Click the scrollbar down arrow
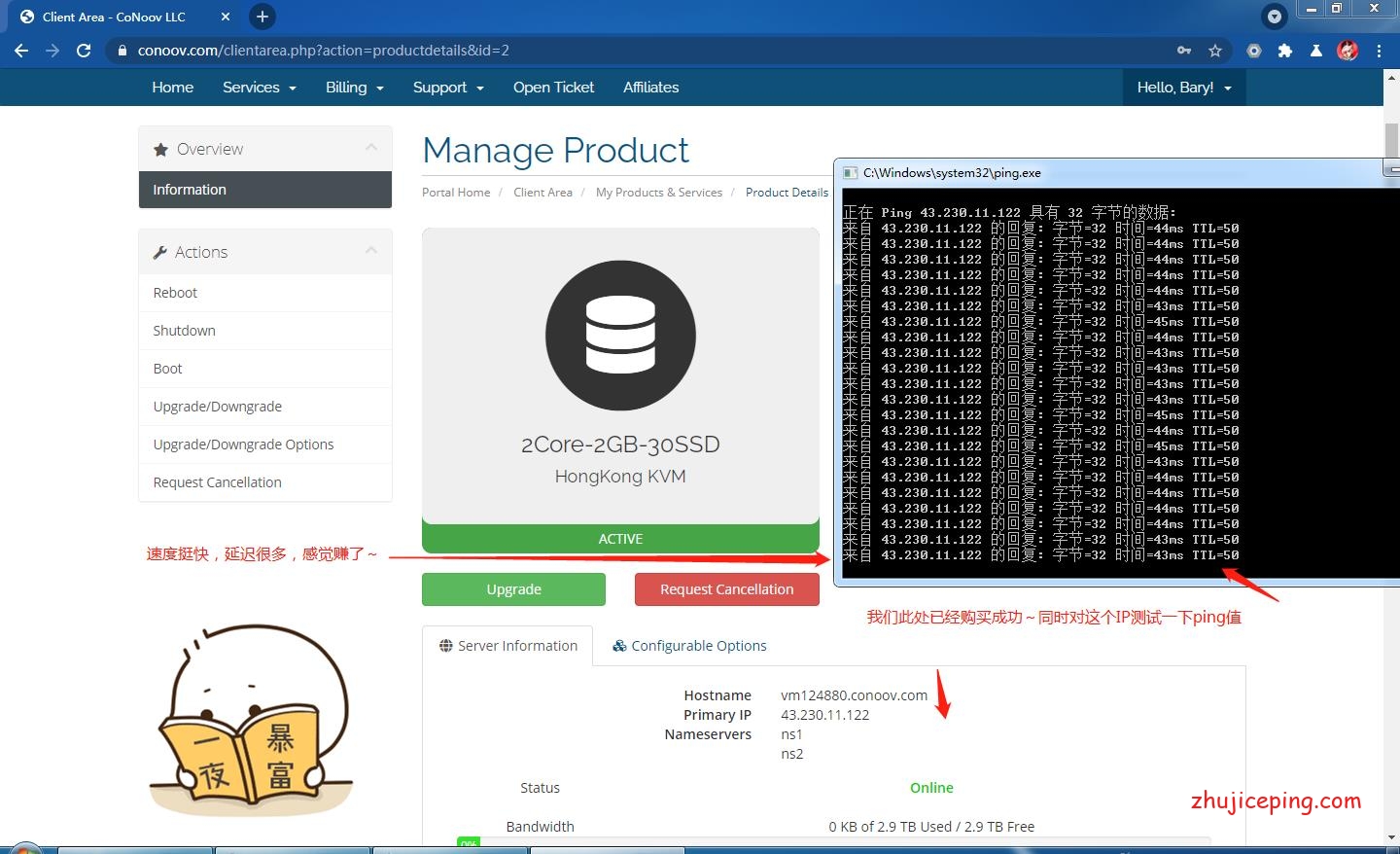 [x=1391, y=836]
